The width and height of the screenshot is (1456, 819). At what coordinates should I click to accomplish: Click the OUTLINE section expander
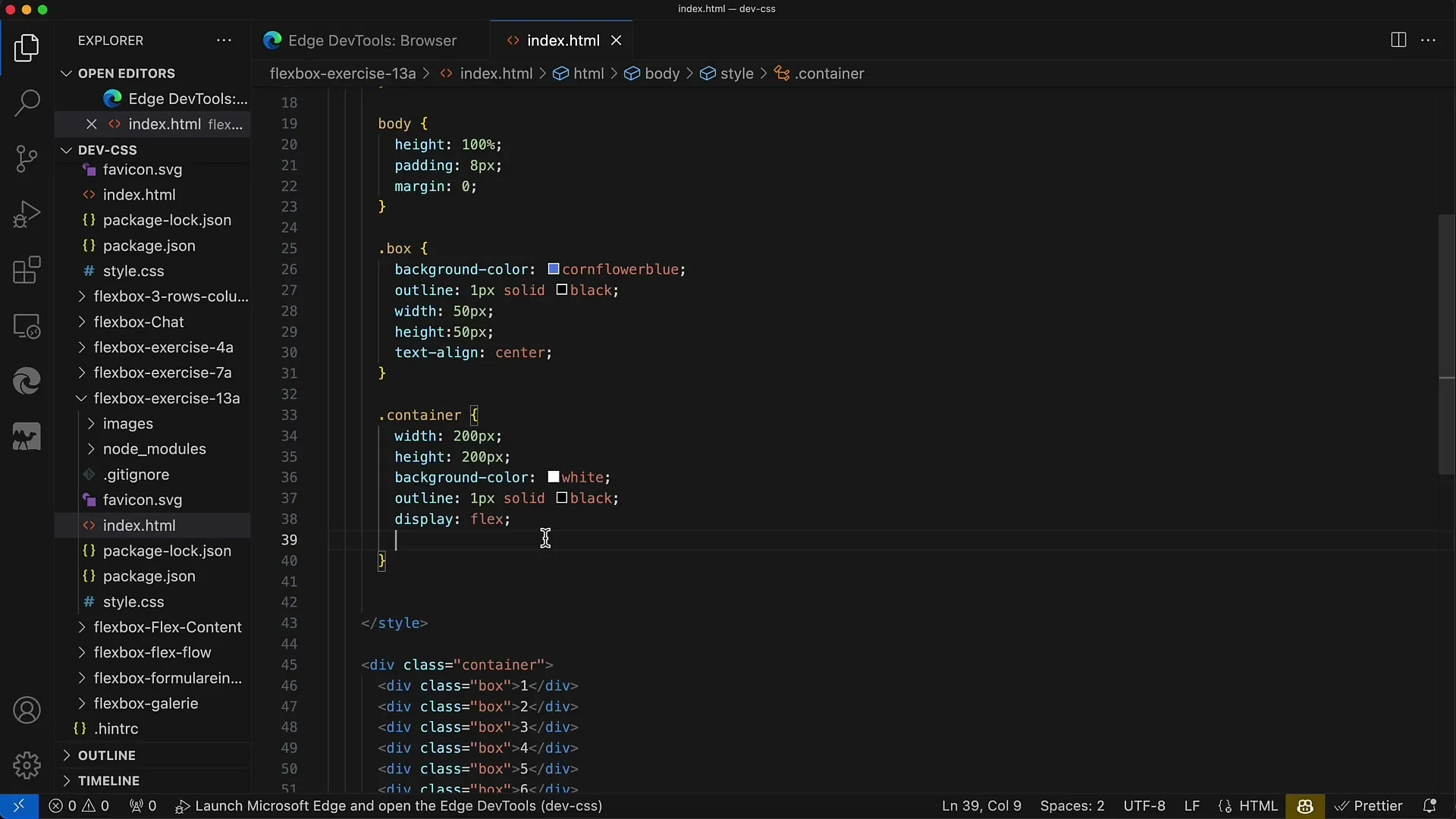(65, 755)
